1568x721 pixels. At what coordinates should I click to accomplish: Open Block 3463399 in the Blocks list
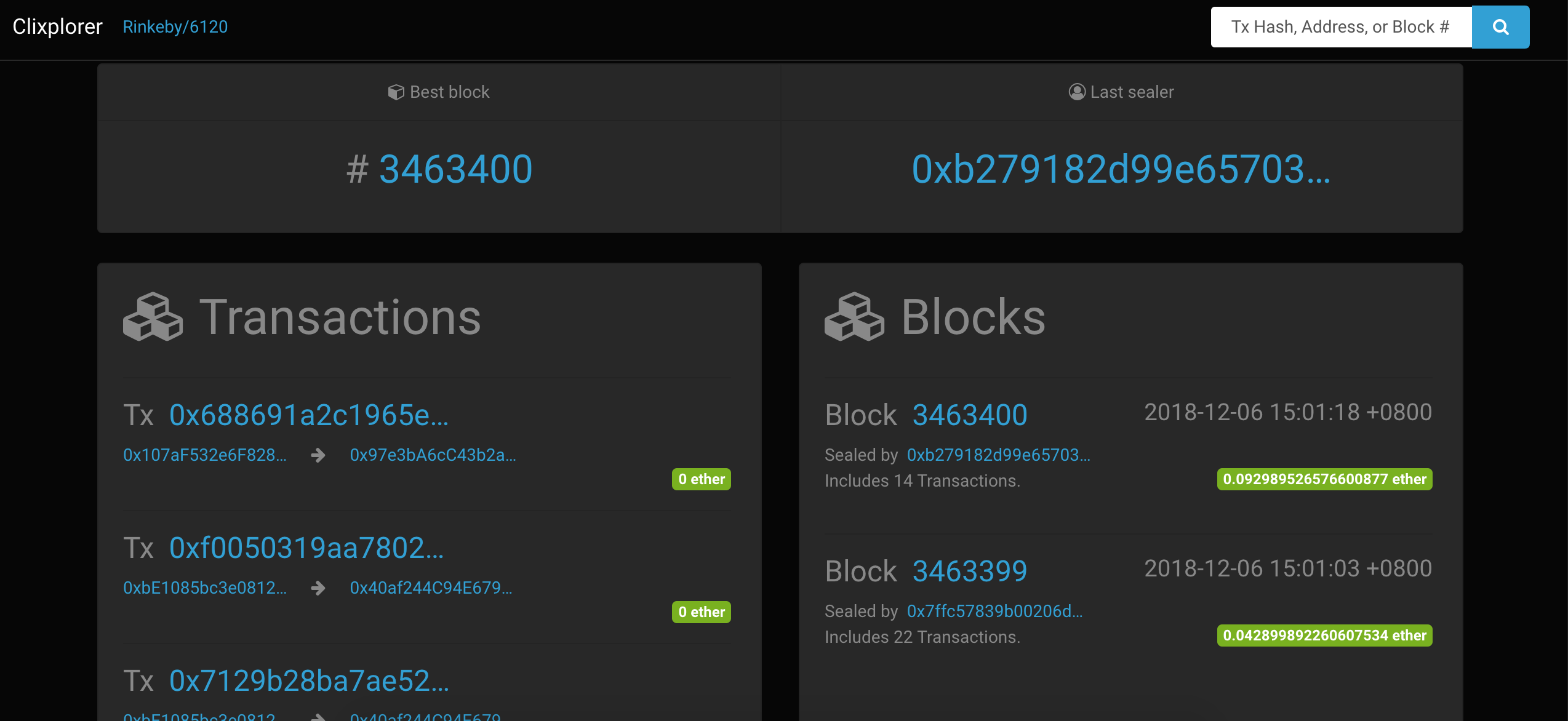coord(970,572)
